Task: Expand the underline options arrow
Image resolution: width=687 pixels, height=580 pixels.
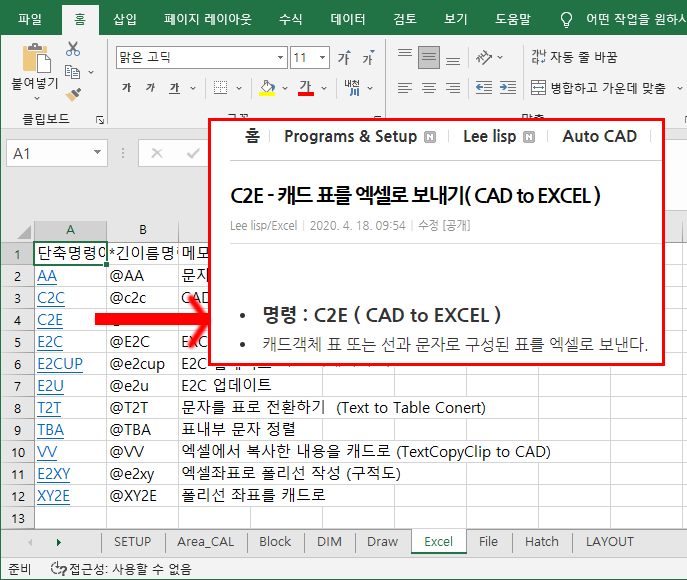Action: click(193, 88)
